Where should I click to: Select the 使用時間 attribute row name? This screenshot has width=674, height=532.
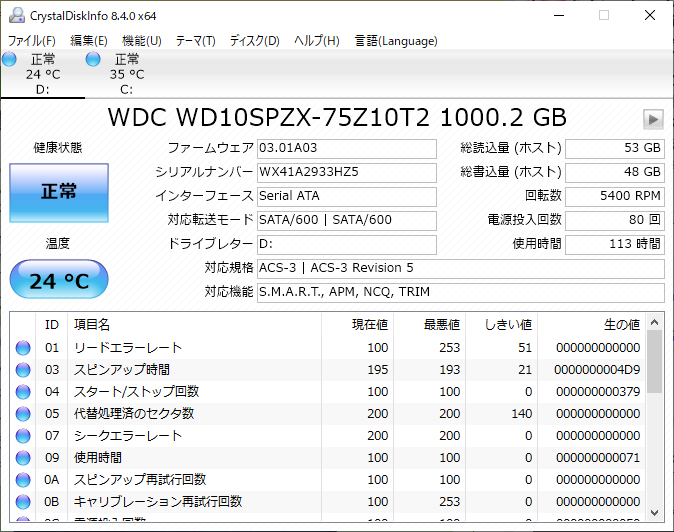tap(98, 458)
